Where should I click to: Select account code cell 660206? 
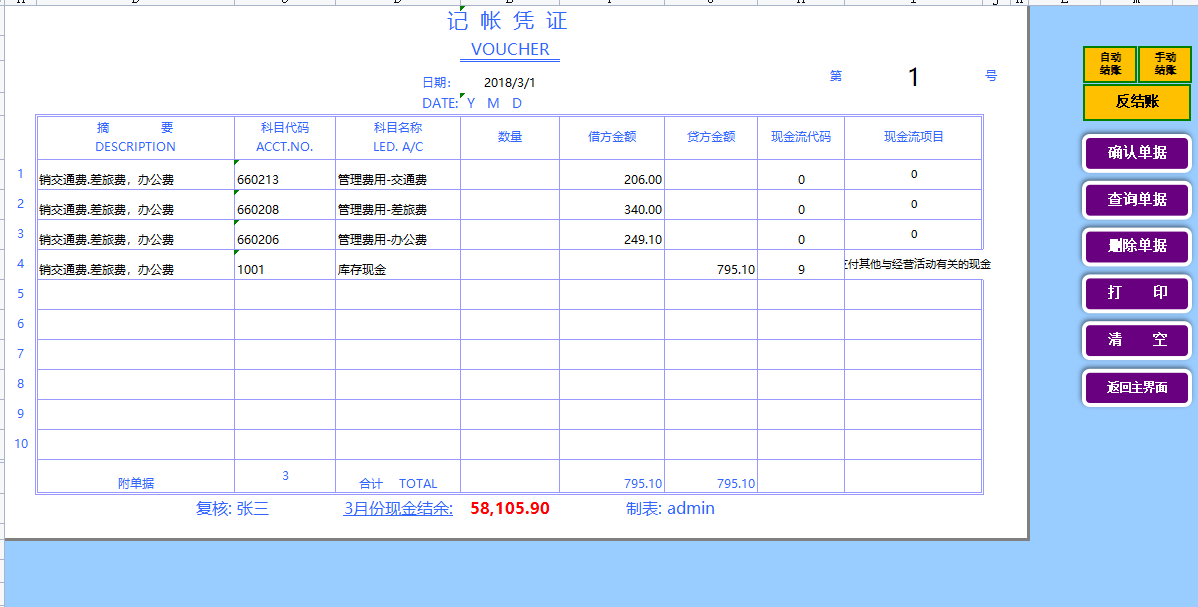[x=284, y=235]
